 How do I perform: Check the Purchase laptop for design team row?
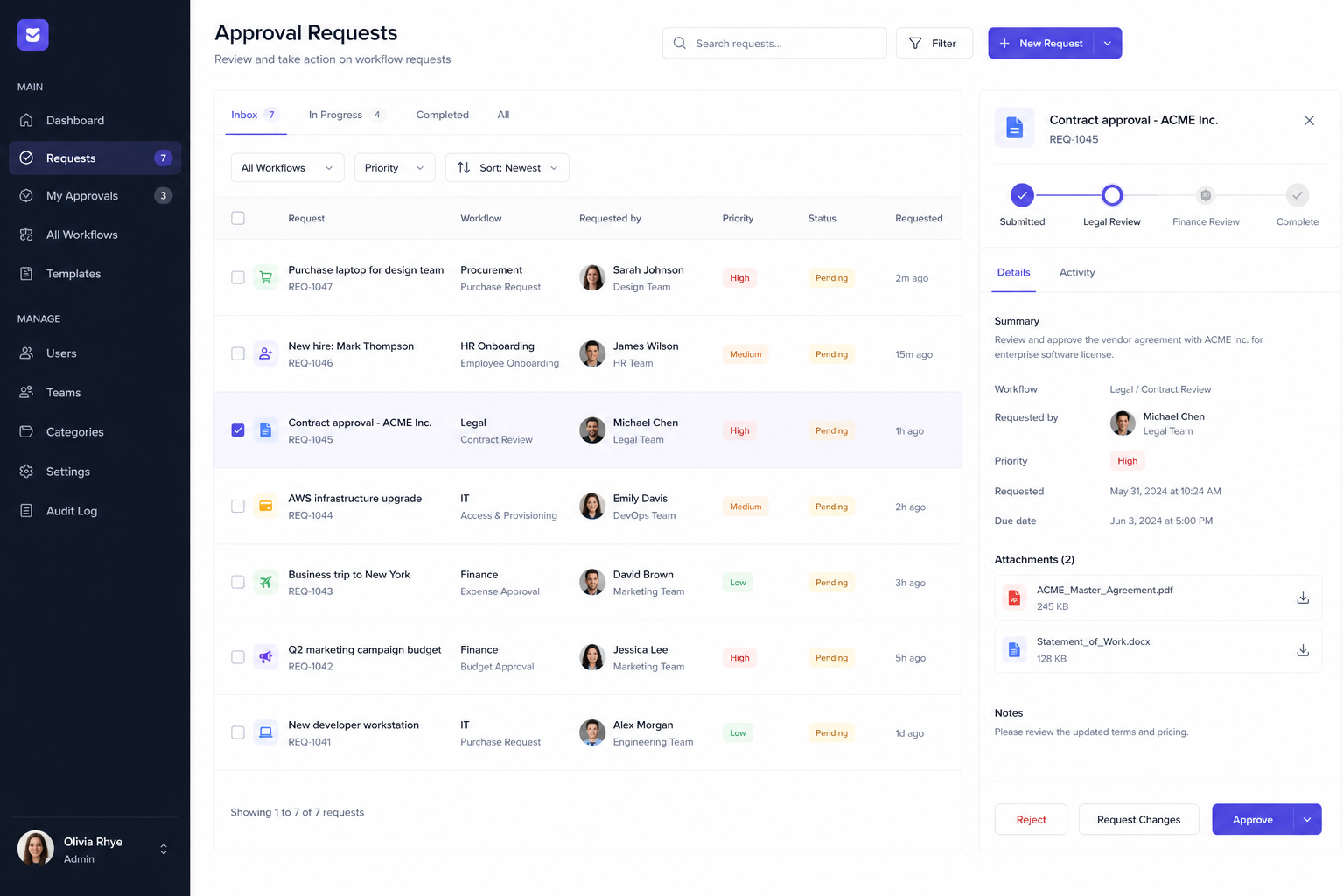[238, 278]
